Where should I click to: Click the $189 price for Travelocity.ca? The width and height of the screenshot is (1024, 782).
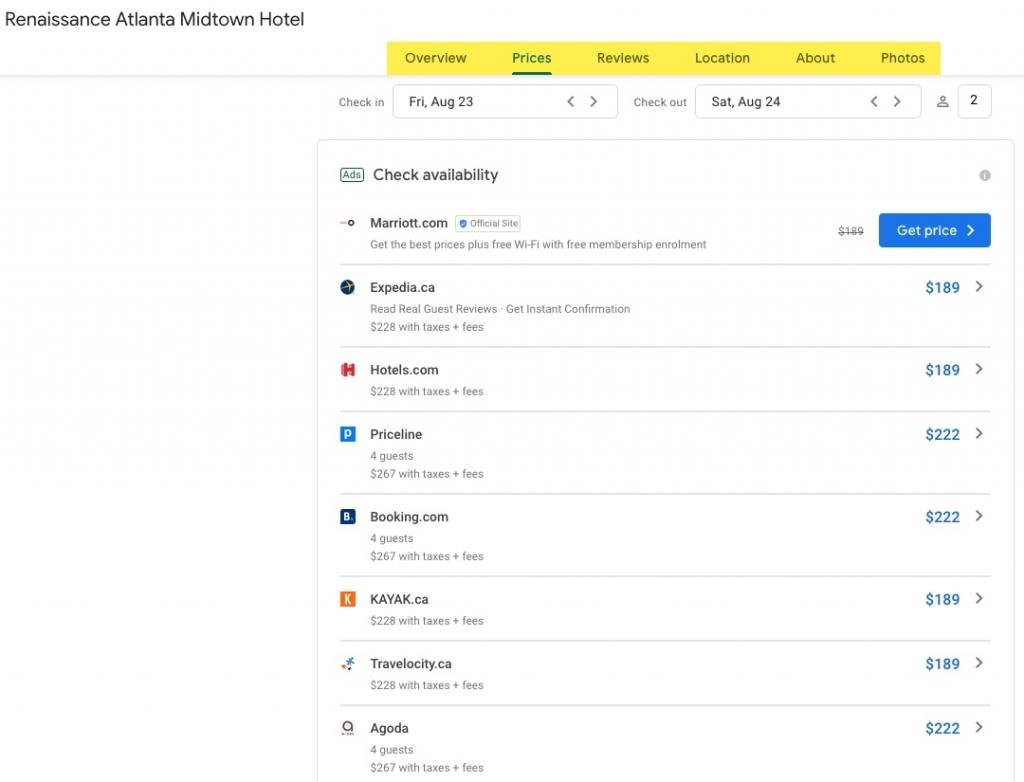click(x=942, y=664)
